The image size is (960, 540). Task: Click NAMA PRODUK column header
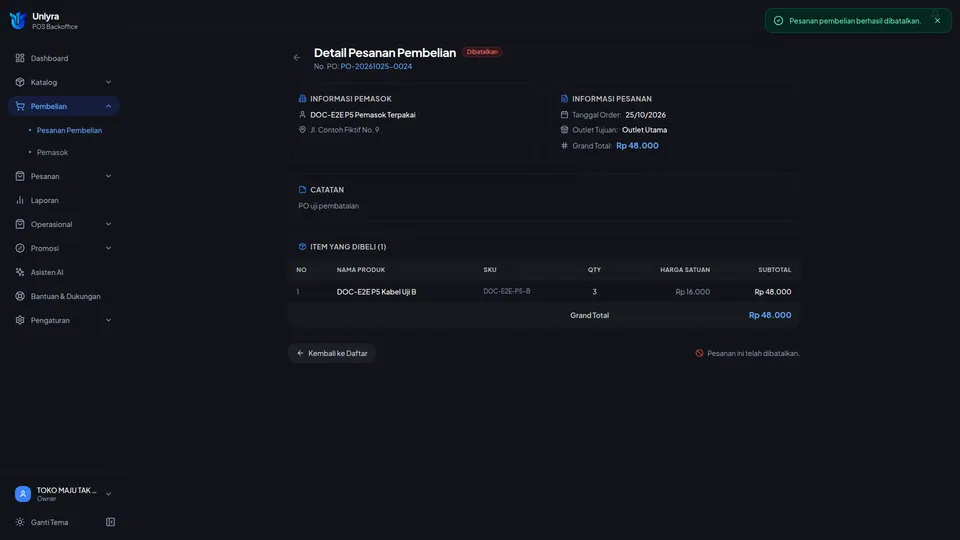[x=361, y=270]
